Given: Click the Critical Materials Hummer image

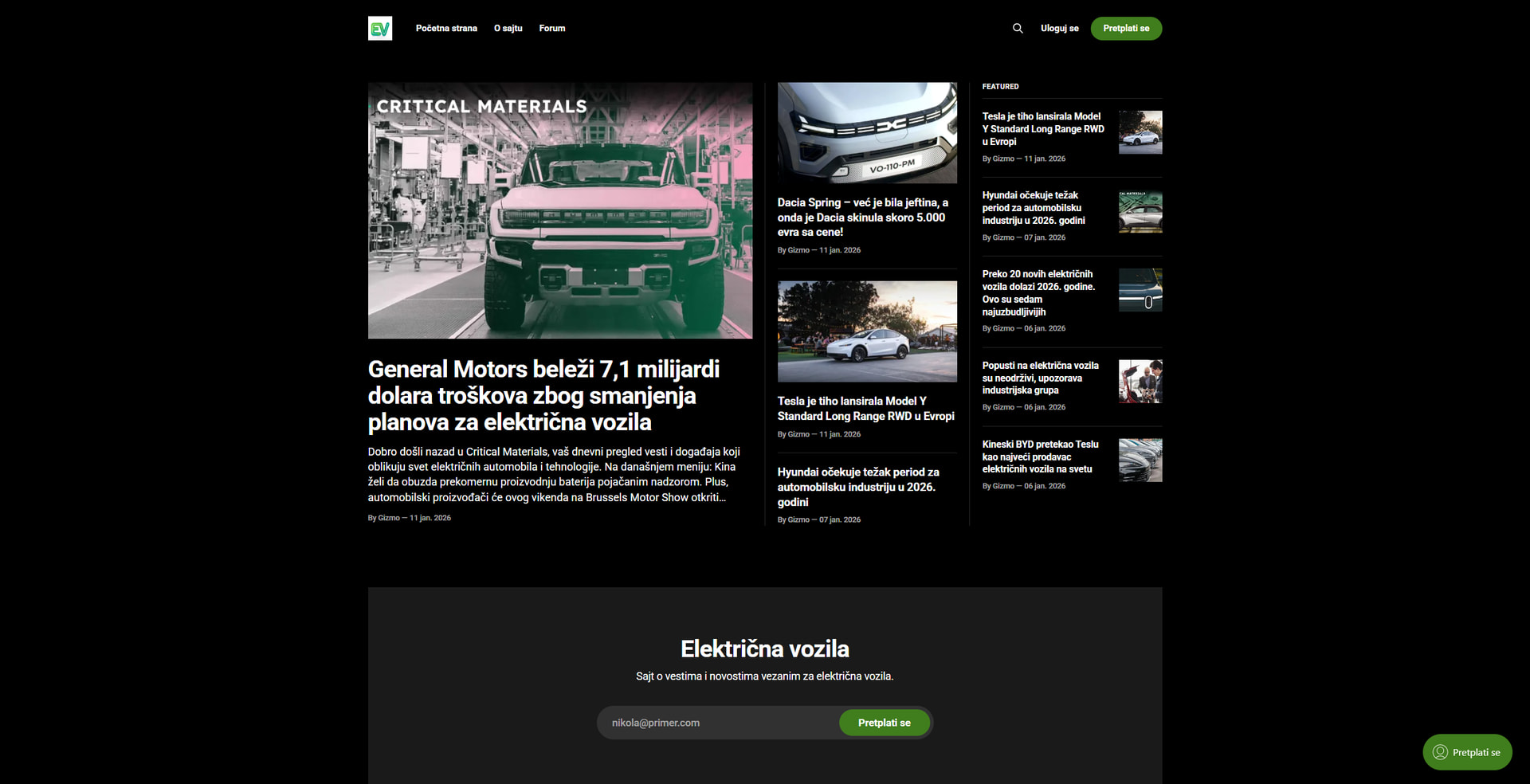Looking at the screenshot, I should 559,210.
